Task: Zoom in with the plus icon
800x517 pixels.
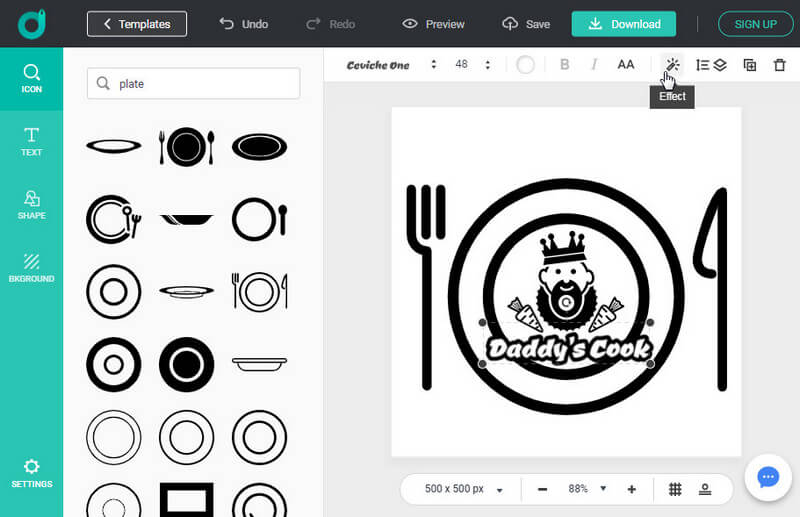Action: click(632, 489)
